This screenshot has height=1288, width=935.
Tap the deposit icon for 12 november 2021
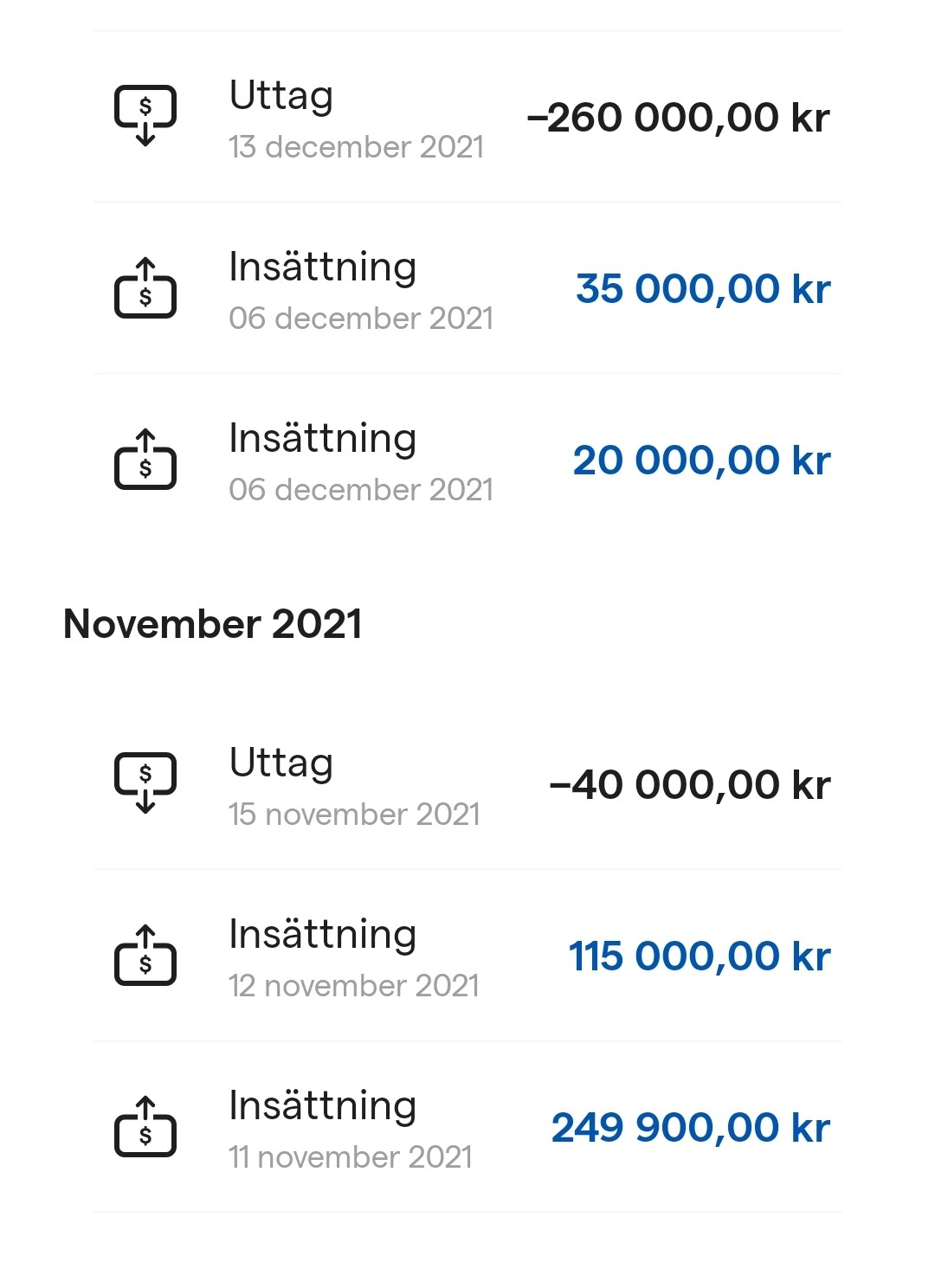[145, 956]
